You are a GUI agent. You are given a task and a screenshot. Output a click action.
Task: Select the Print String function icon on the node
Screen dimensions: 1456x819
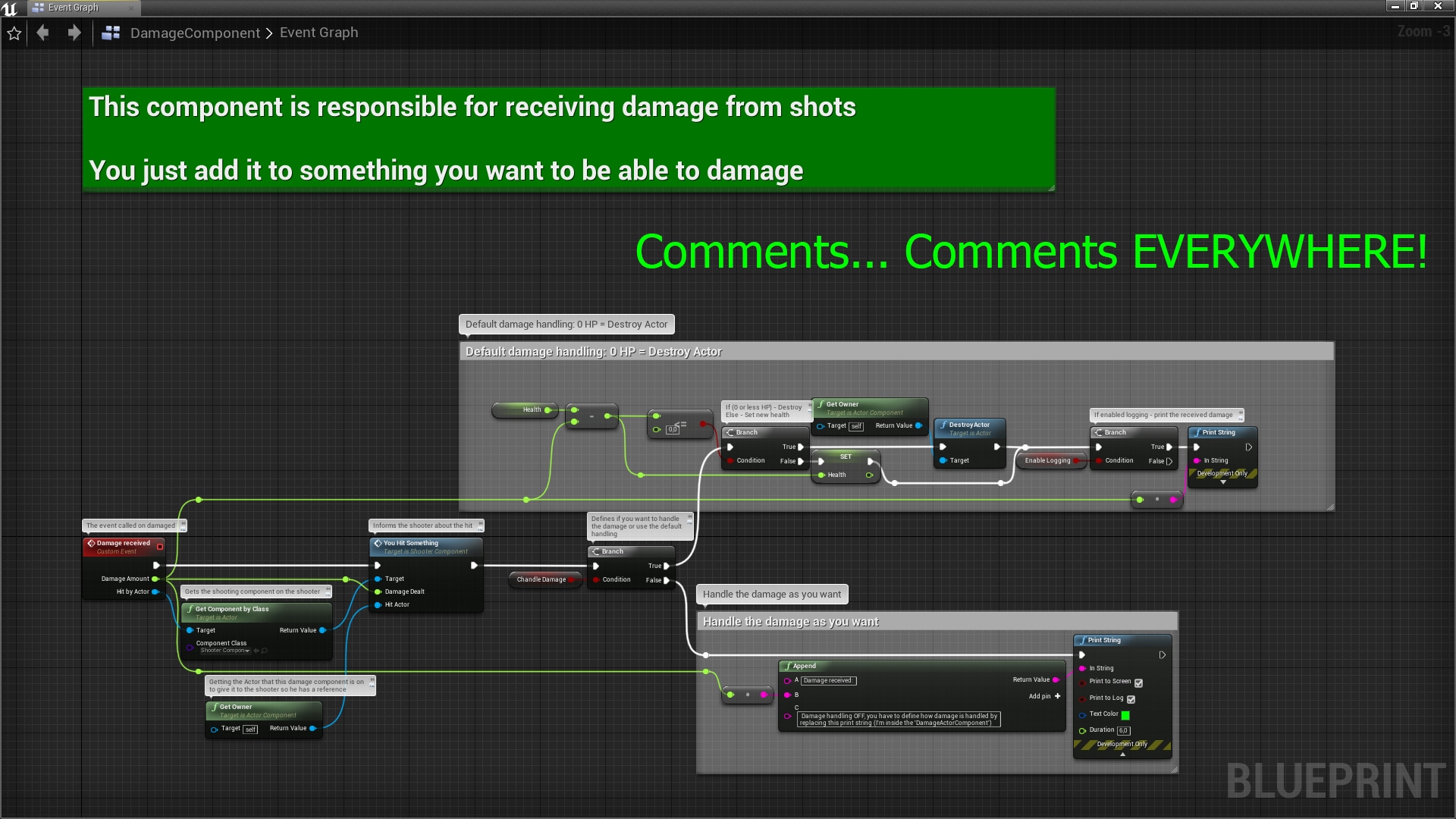point(1084,640)
